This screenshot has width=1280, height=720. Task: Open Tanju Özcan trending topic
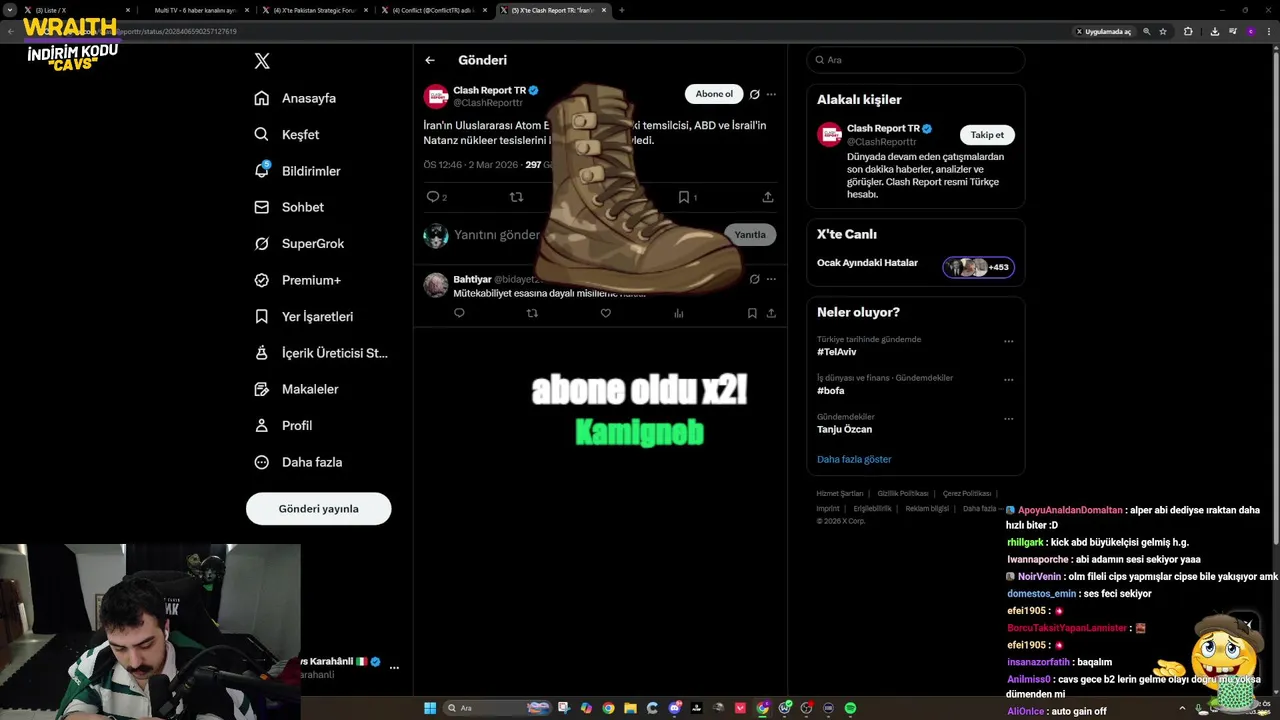[844, 429]
